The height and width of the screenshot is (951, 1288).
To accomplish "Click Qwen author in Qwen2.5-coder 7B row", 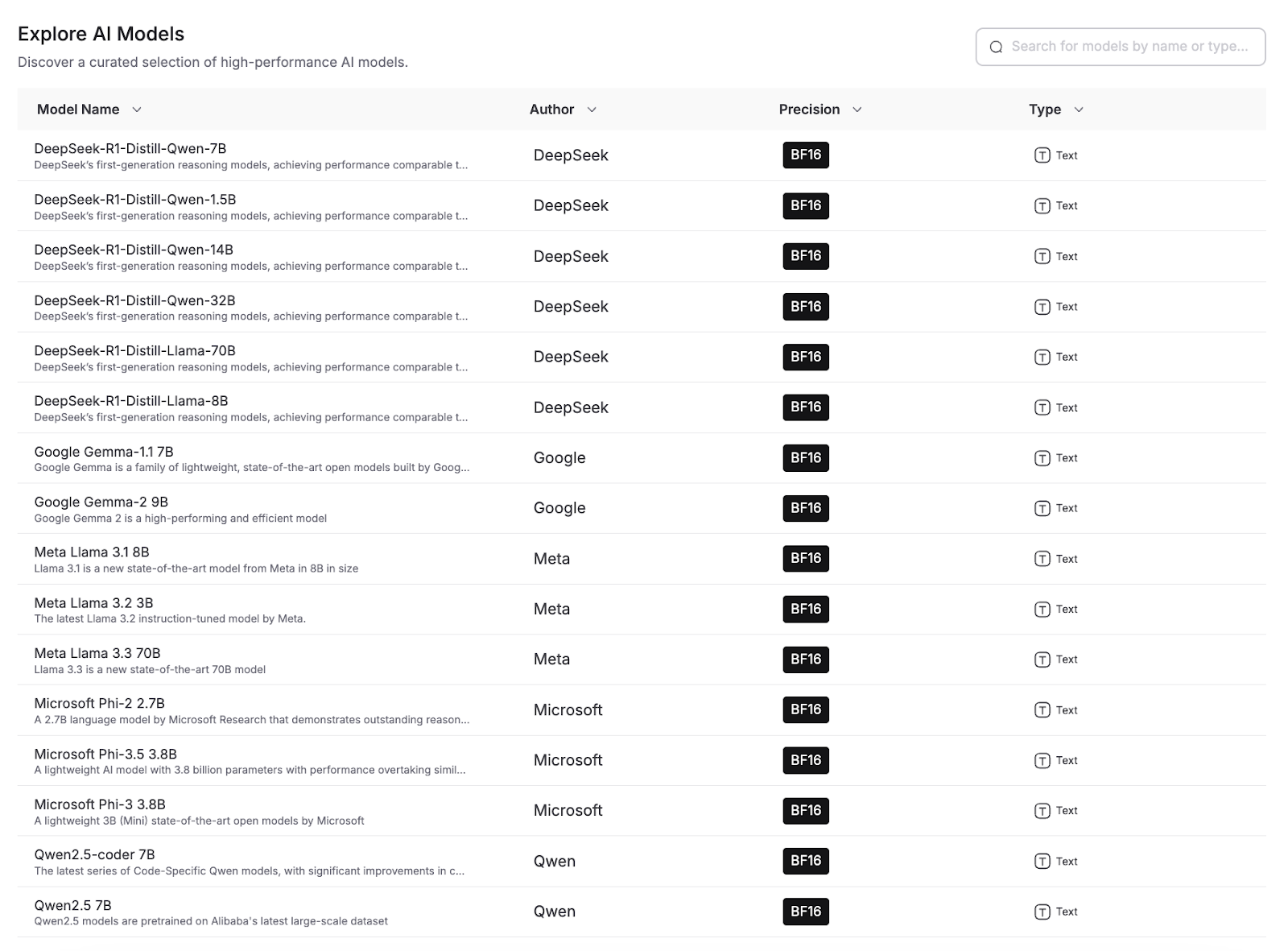I will (555, 862).
